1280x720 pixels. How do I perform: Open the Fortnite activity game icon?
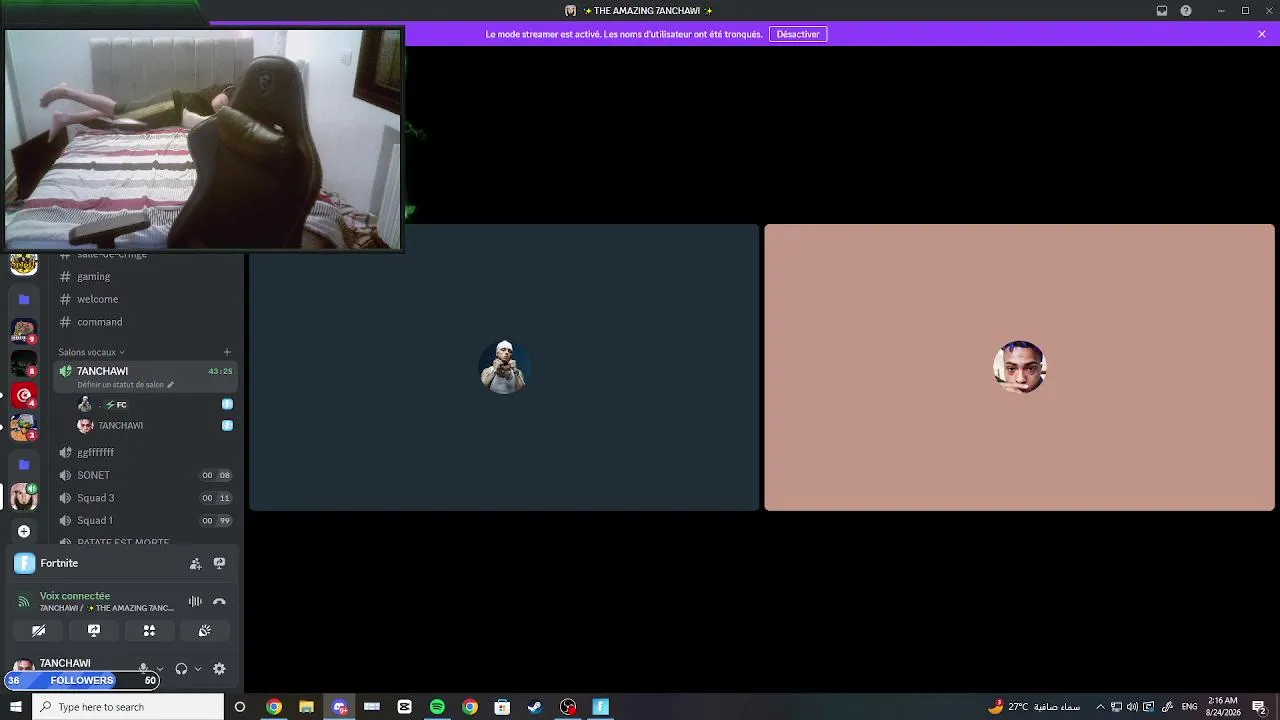25,563
